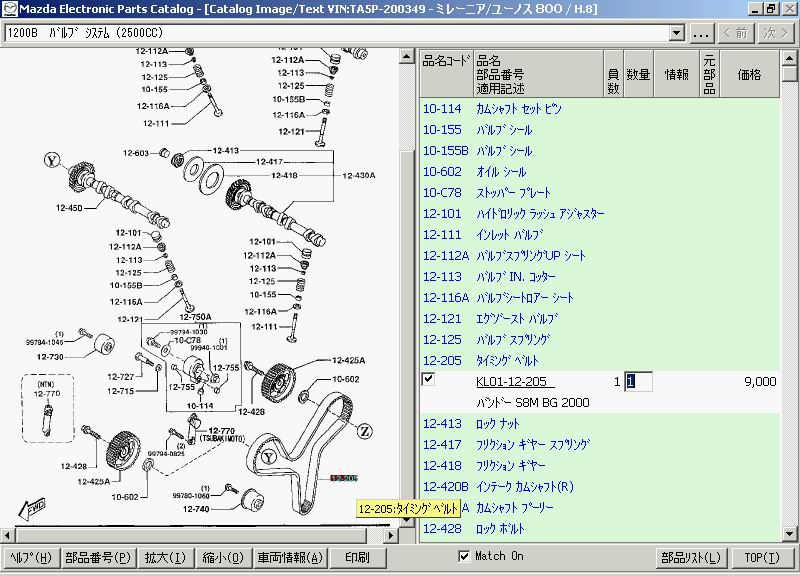Click the Z circle marker beside the belt
Viewport: 800px width, 576px height.
[x=363, y=431]
